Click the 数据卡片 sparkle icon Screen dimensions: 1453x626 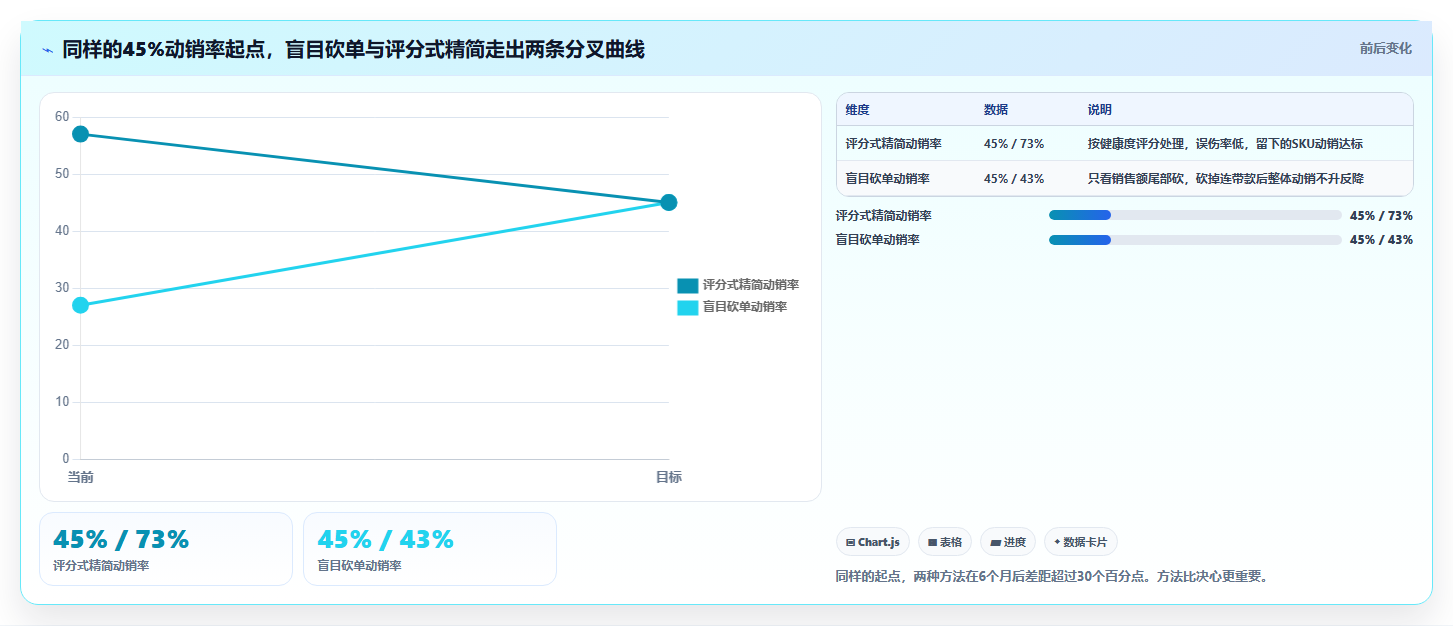pos(1057,542)
